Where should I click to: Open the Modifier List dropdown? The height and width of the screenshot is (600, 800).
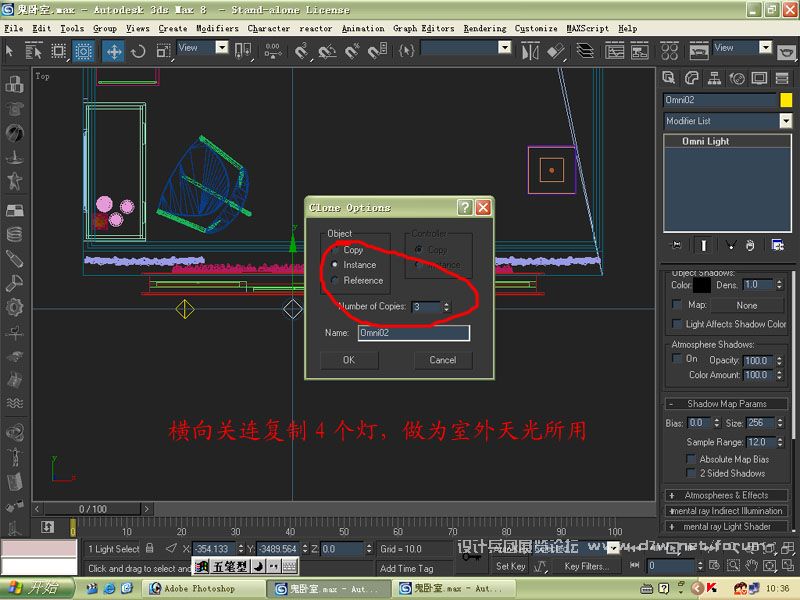727,121
